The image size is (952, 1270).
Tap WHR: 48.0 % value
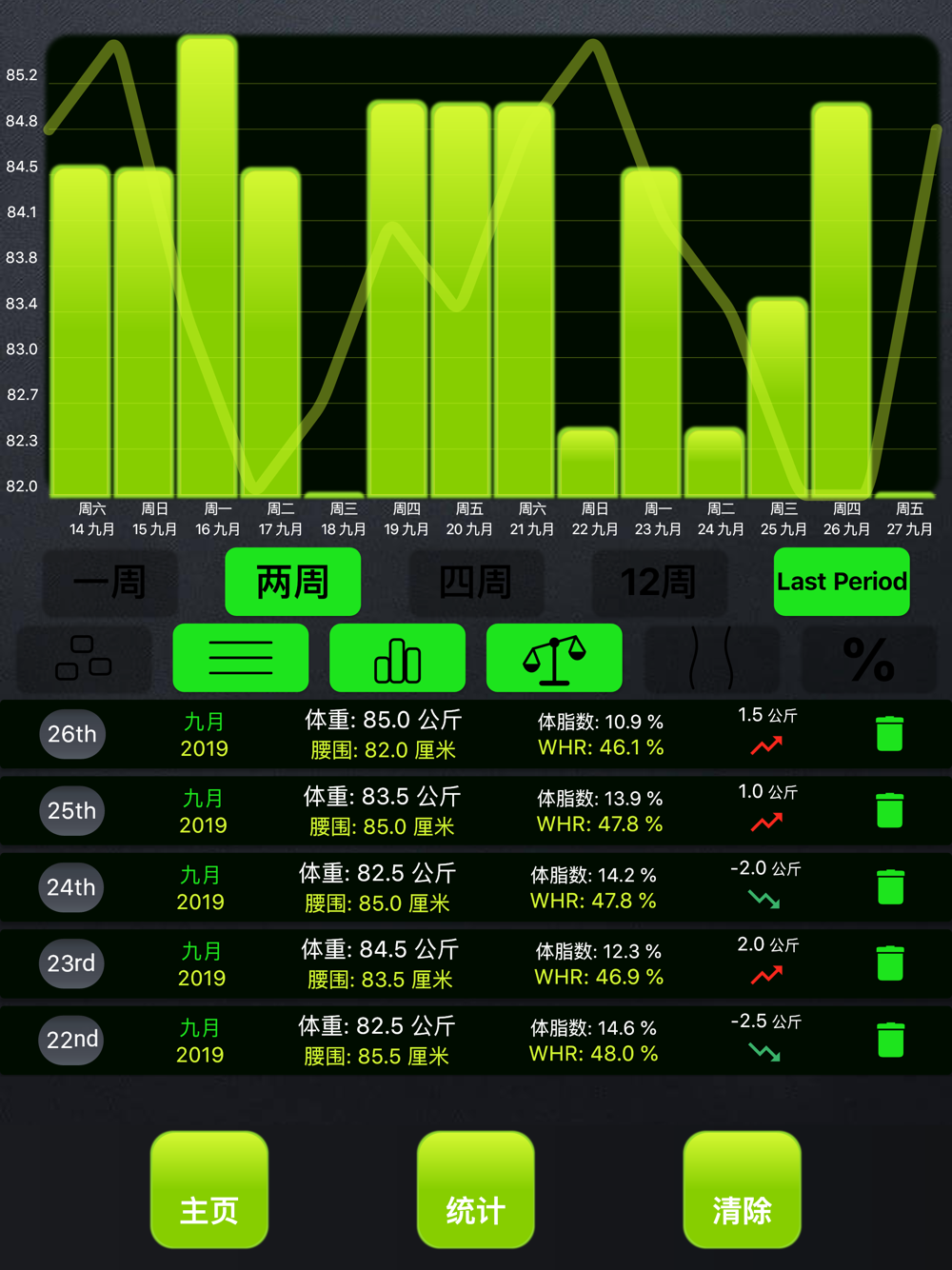pyautogui.click(x=594, y=1054)
